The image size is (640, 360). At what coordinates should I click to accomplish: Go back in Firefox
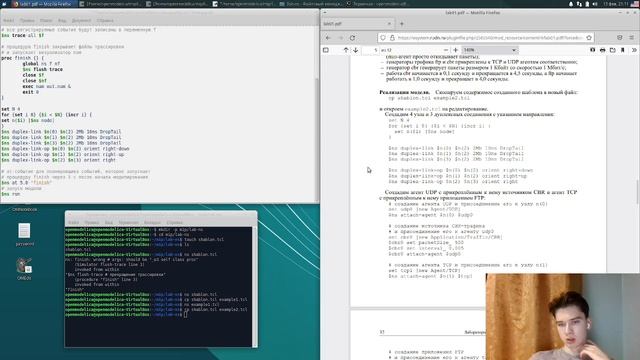tap(329, 38)
